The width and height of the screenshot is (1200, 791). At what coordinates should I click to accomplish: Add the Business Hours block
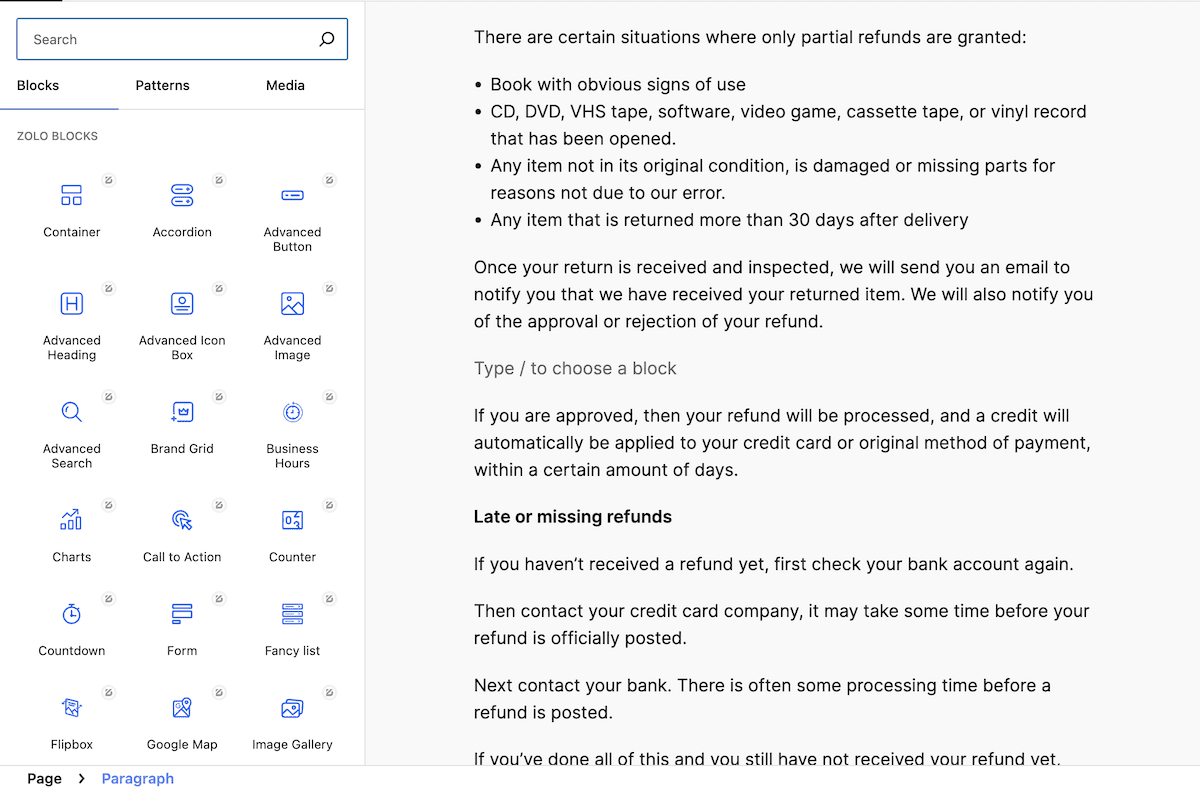292,426
